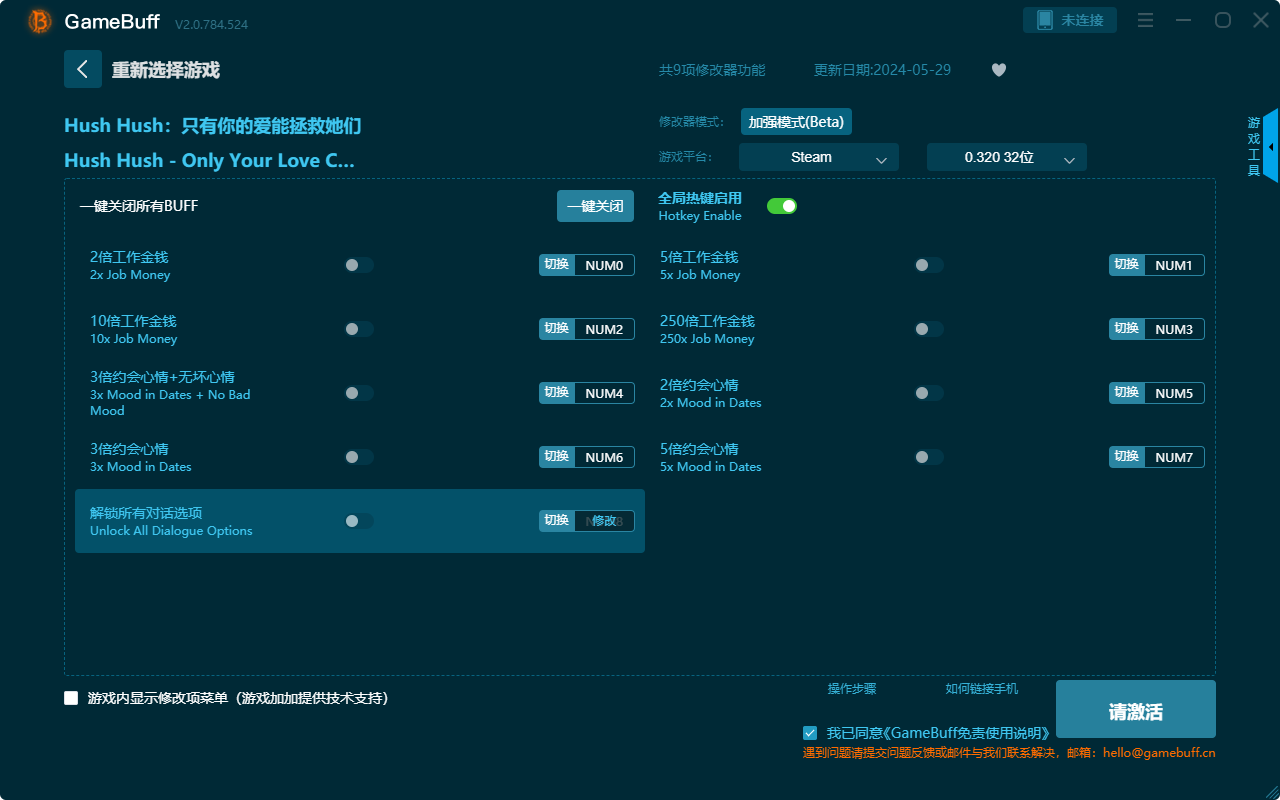Expand the 0.320 32-bit version dropdown
Viewport: 1280px width, 800px height.
[x=1007, y=157]
